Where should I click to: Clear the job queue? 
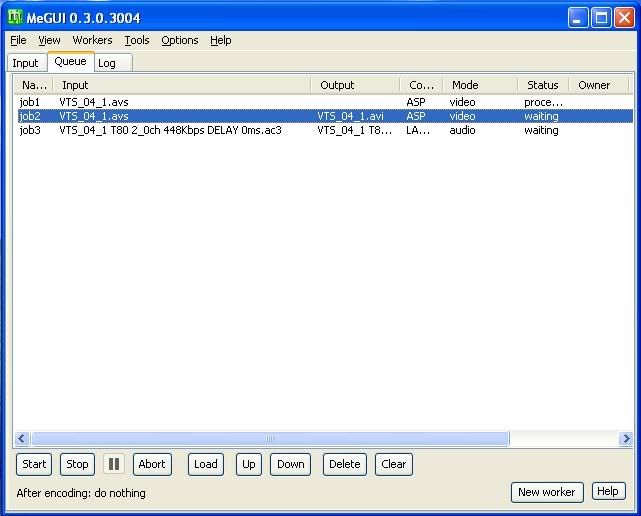coord(394,464)
